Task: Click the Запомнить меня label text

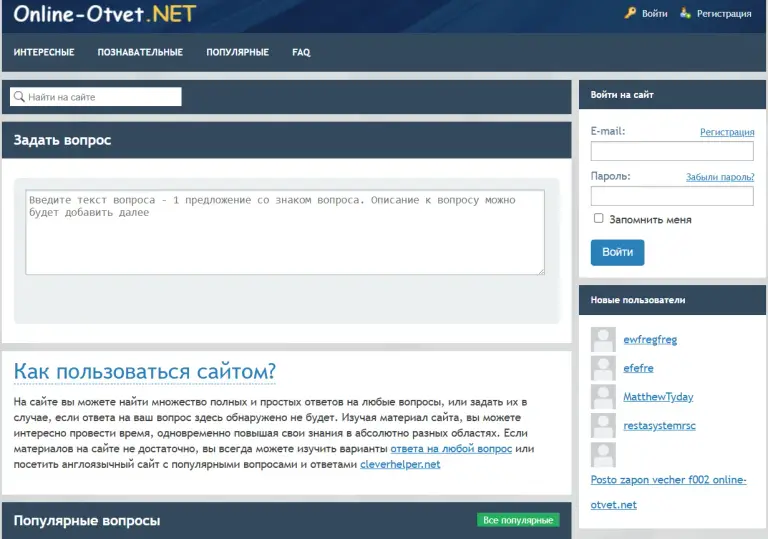Action: pos(650,220)
